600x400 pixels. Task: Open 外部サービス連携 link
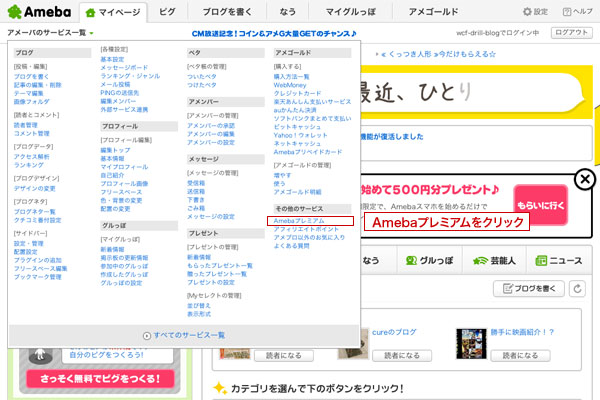tap(124, 110)
